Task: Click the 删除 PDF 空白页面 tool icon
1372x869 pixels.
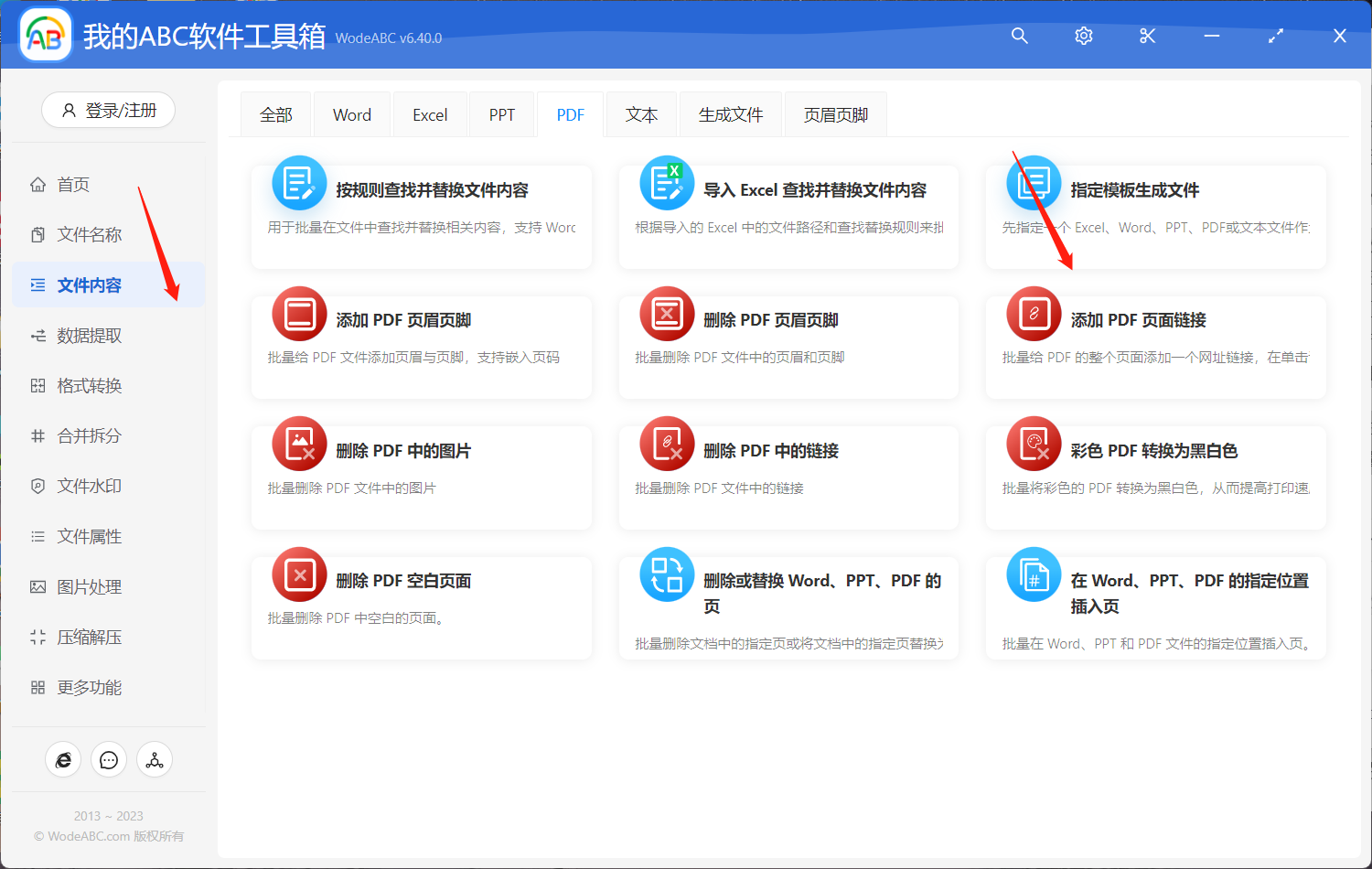Action: click(x=299, y=574)
